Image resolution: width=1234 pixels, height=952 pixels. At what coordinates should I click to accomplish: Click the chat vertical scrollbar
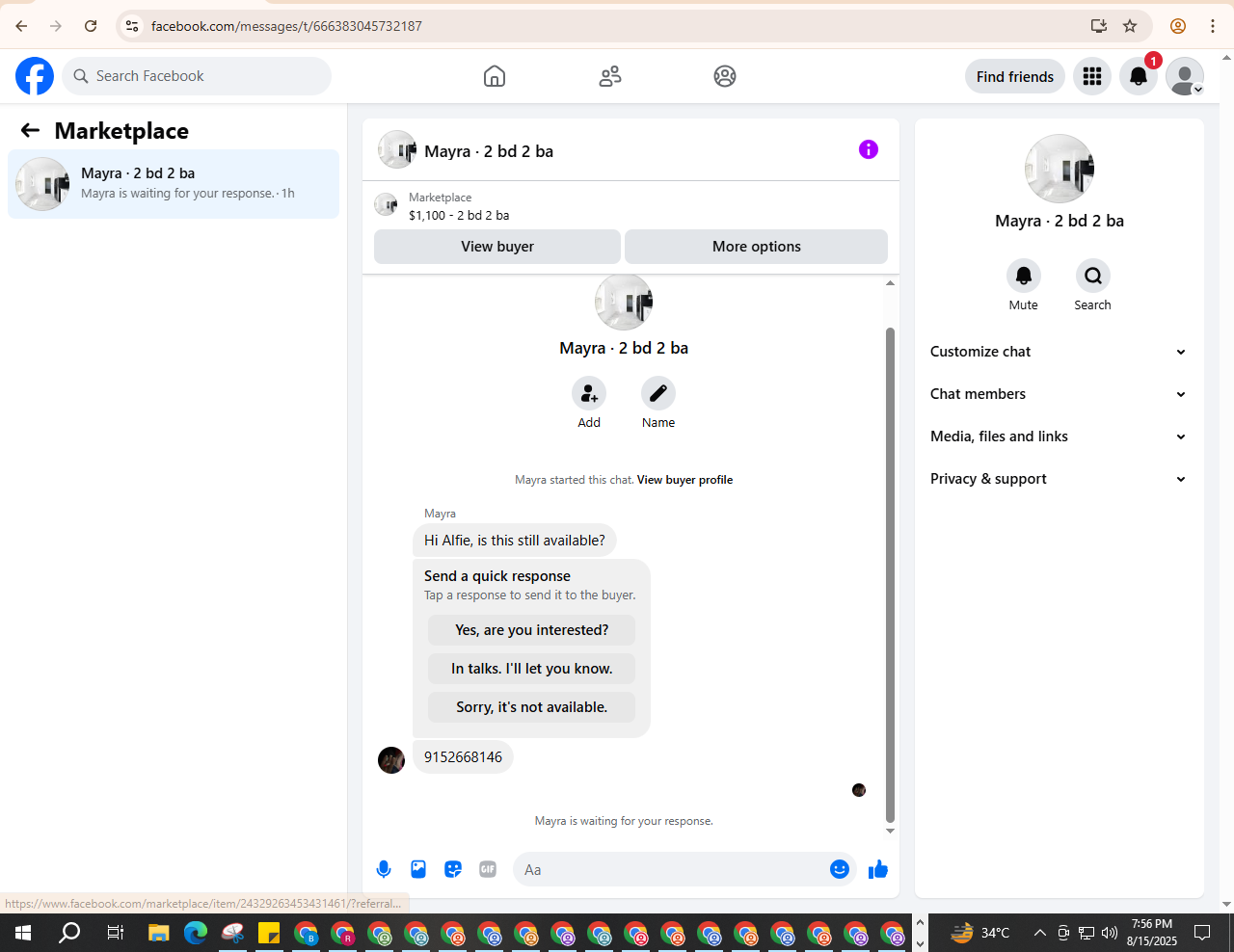890,575
